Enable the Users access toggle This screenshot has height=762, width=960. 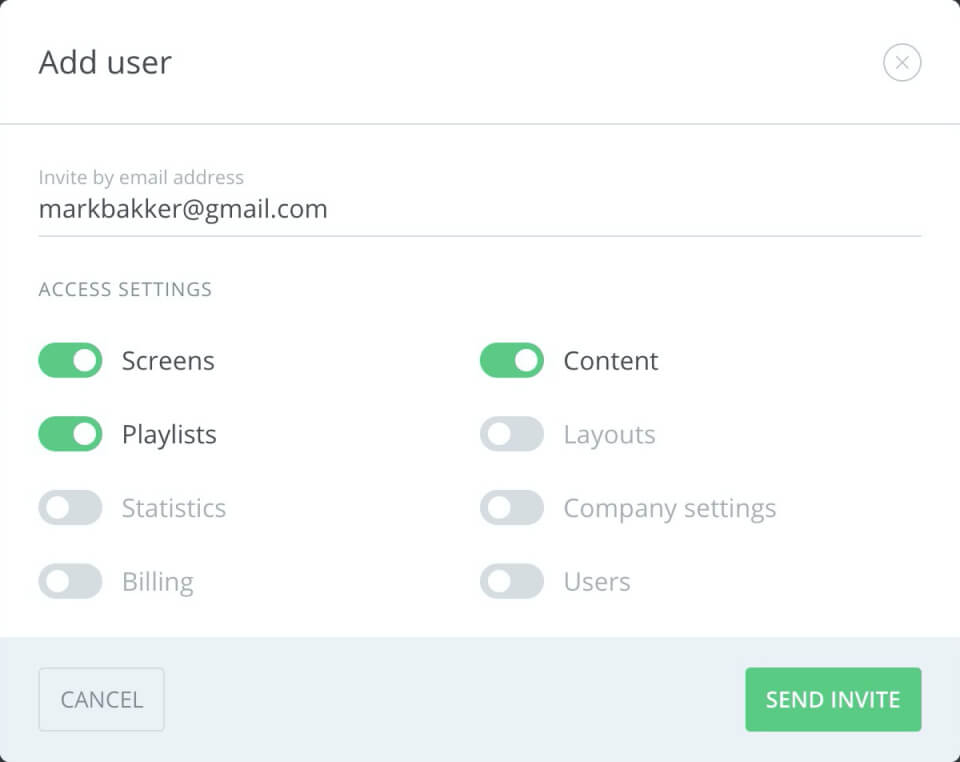(512, 581)
